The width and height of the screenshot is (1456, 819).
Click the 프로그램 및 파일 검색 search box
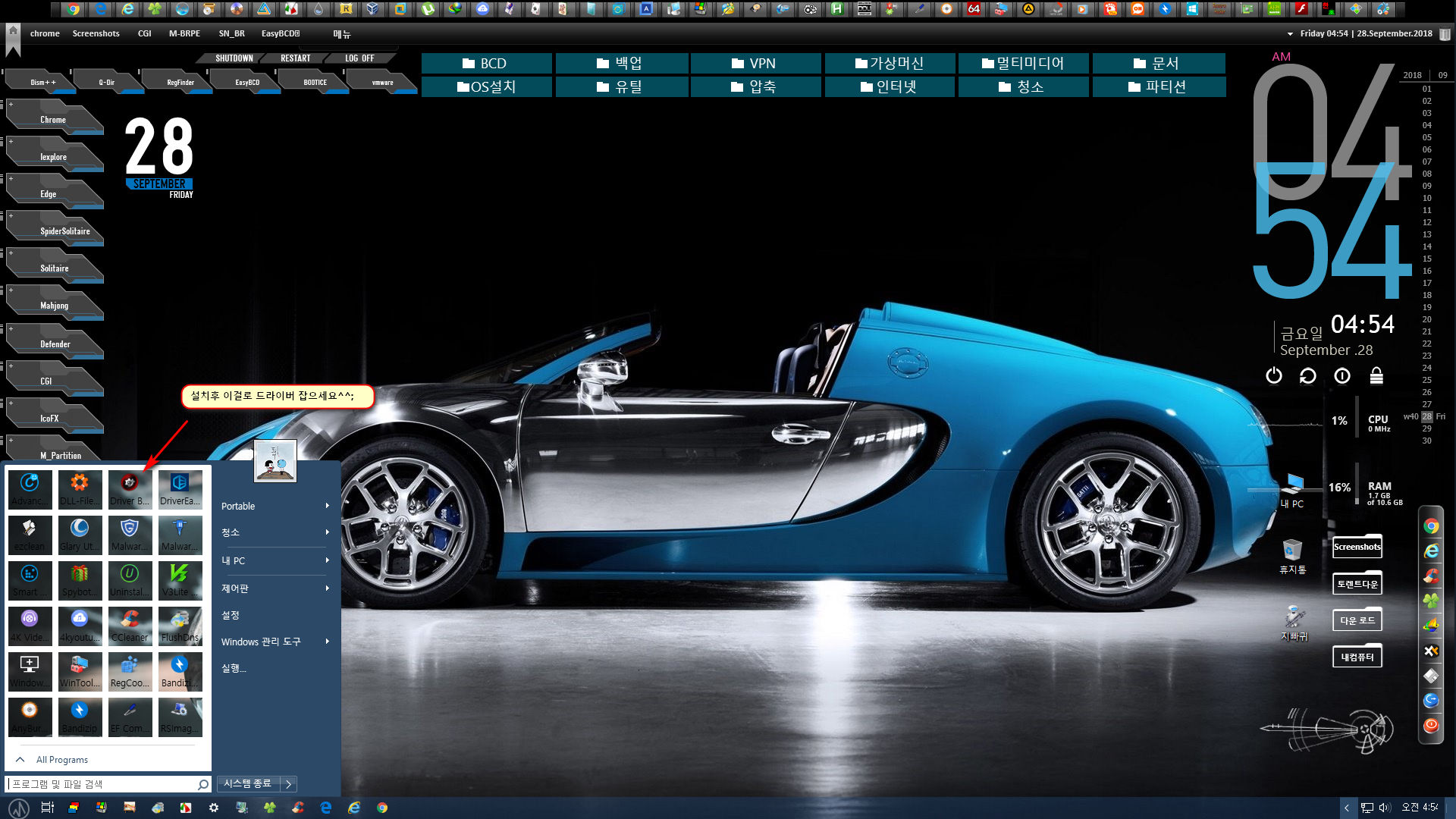pyautogui.click(x=108, y=784)
